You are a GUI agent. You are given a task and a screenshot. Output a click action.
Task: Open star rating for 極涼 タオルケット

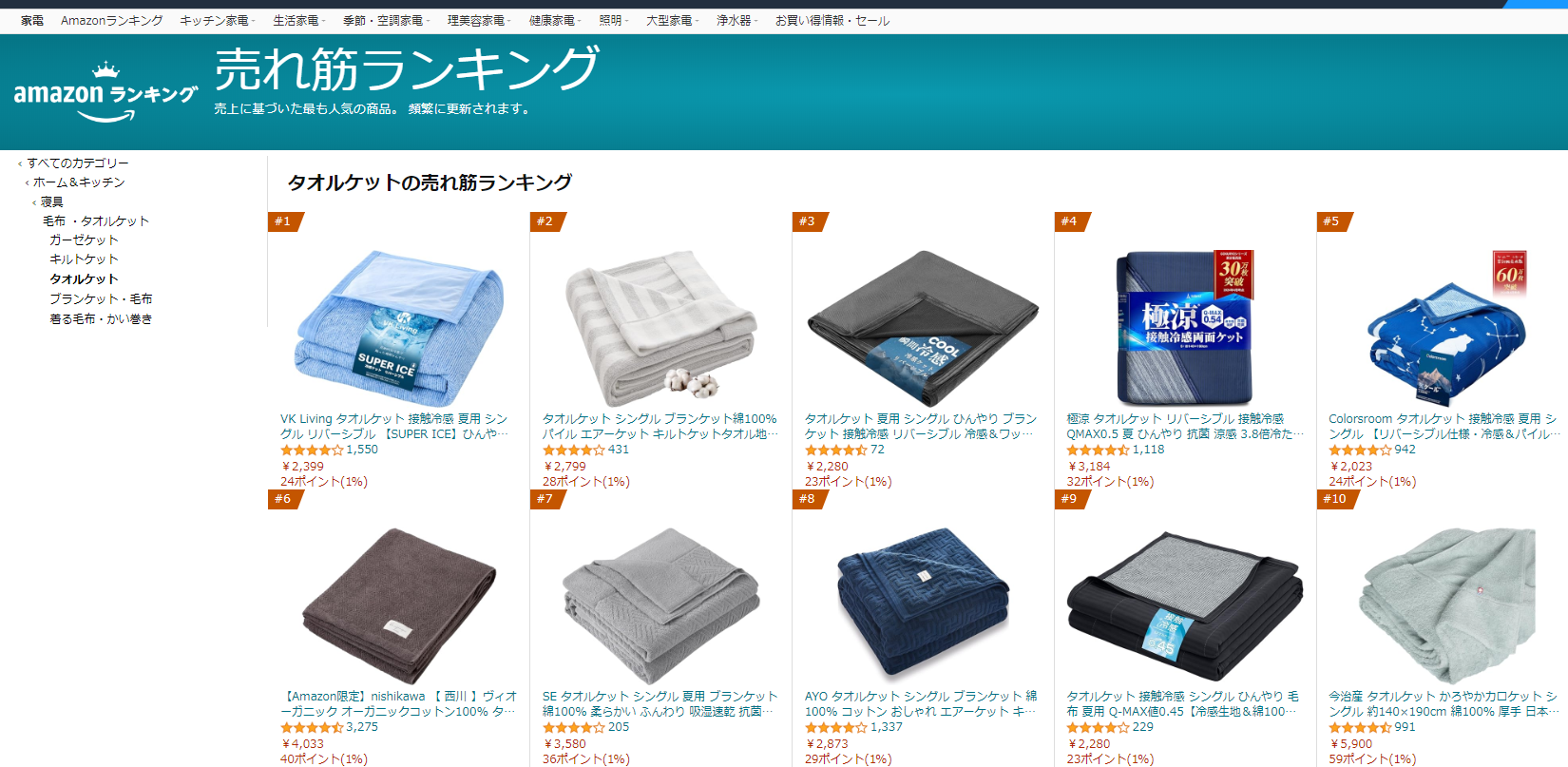coord(1098,450)
